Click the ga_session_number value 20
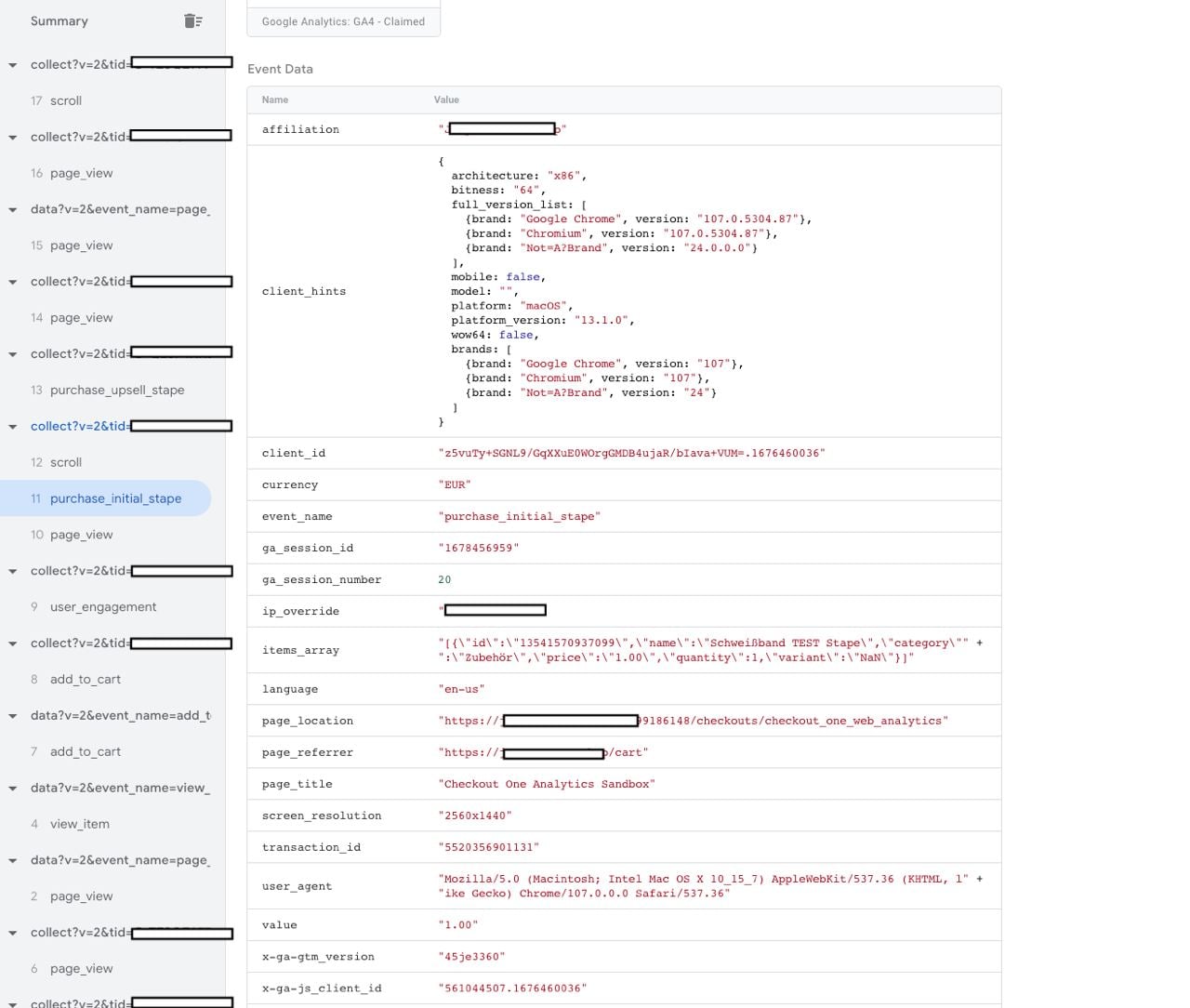Screen dimensions: 1190x1008 (444, 579)
